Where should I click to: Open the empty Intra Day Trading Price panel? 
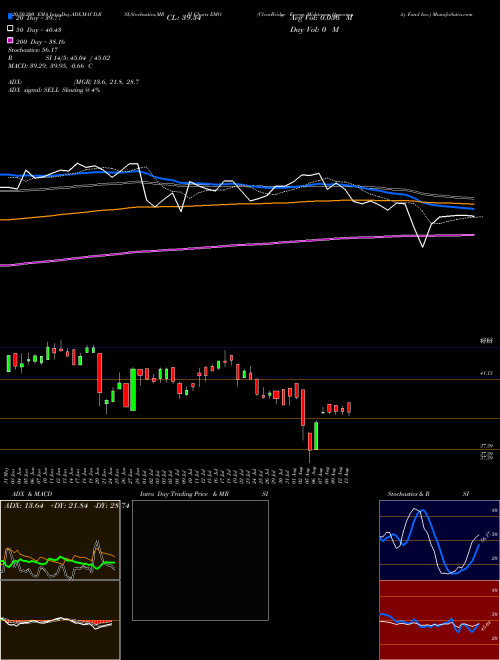pos(200,560)
